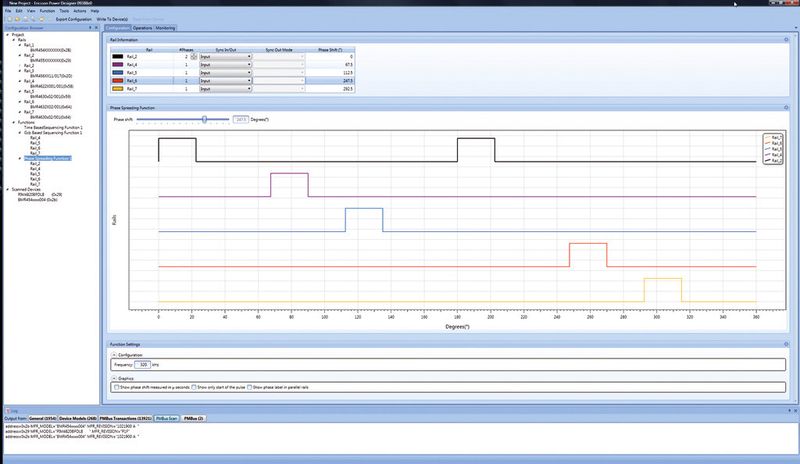800x464 pixels.
Task: Close the Configuration Browser panel
Action: click(x=96, y=28)
